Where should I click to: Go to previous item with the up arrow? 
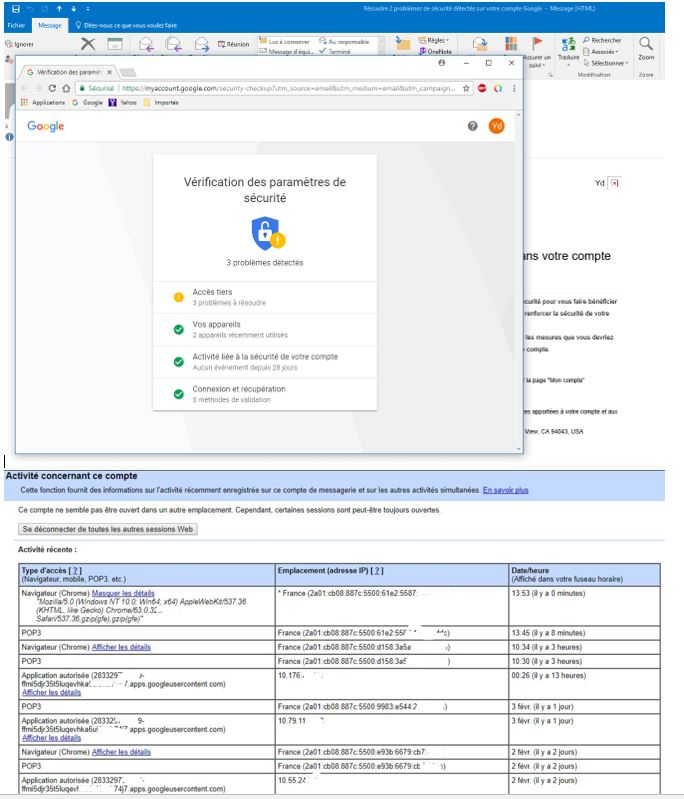coord(59,9)
